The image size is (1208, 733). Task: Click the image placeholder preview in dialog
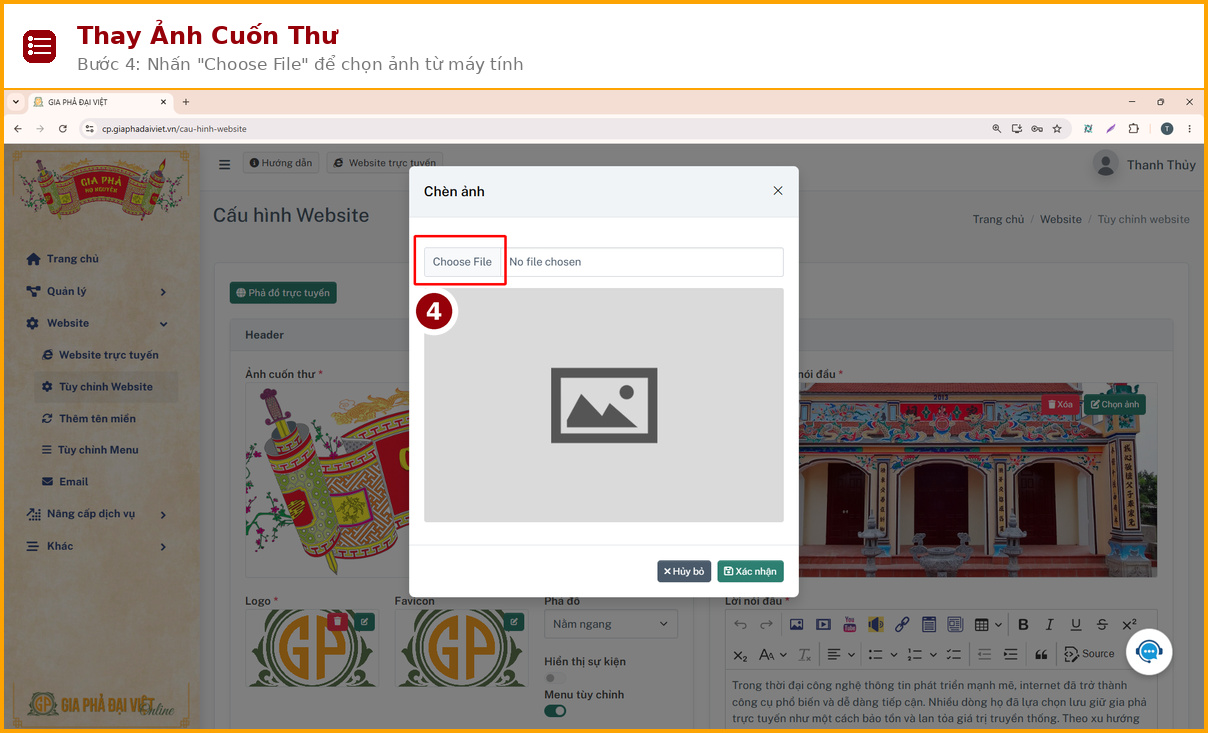[604, 405]
